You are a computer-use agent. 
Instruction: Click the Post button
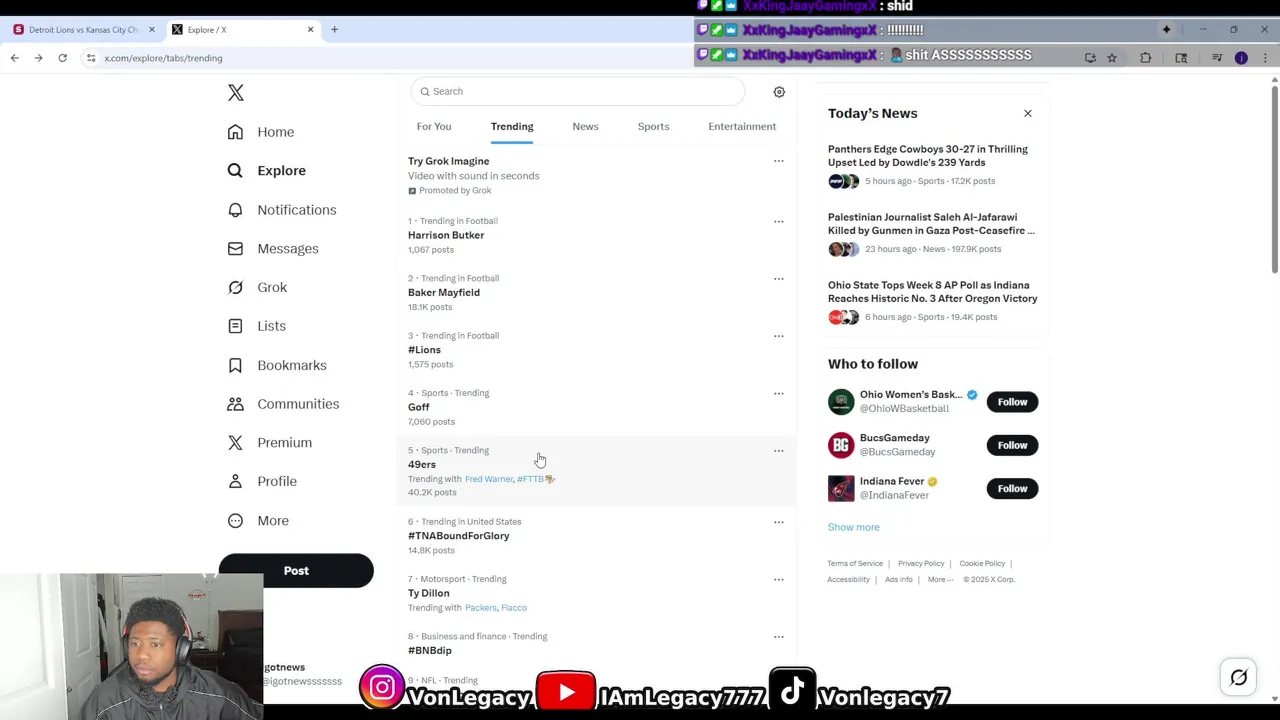[296, 571]
